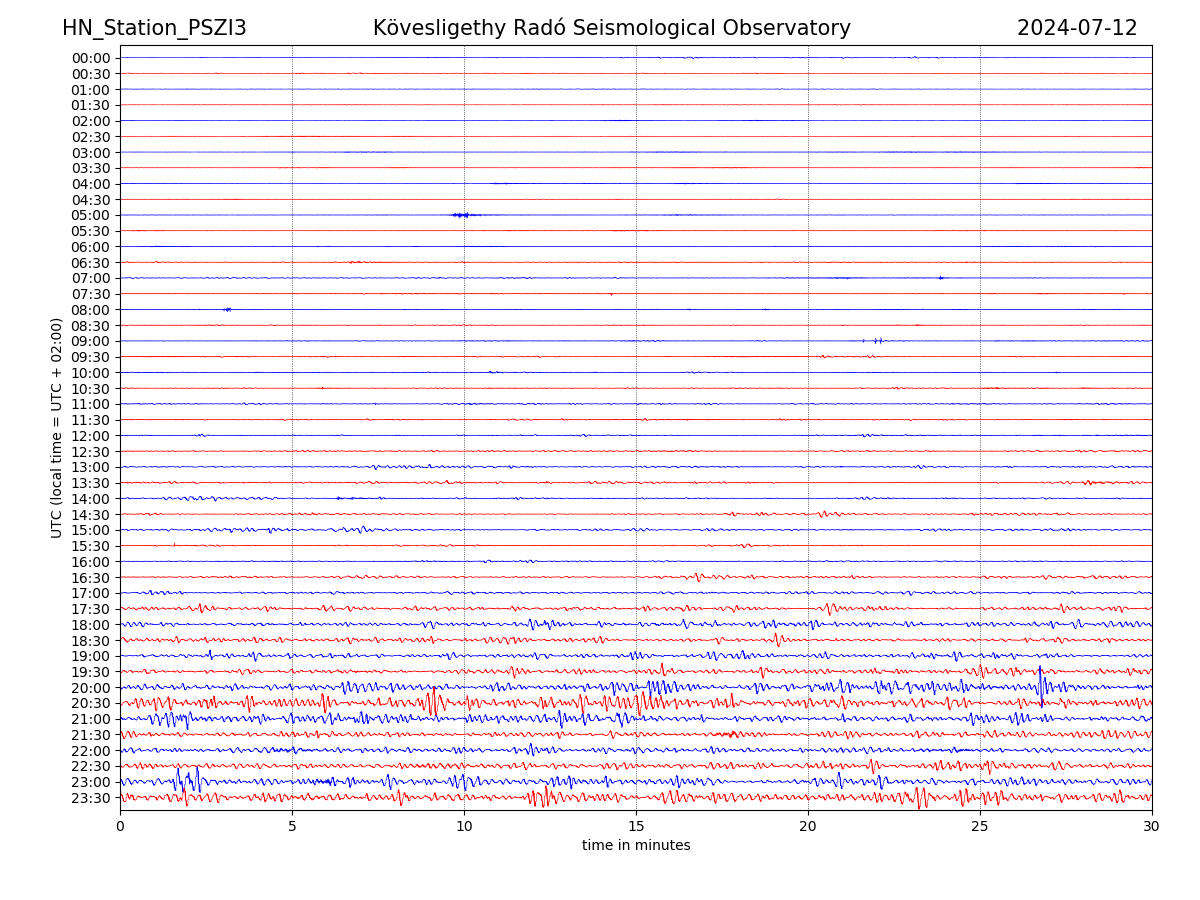This screenshot has height=900, width=1200.
Task: Click the 2024-07-12 date label
Action: [x=1076, y=28]
